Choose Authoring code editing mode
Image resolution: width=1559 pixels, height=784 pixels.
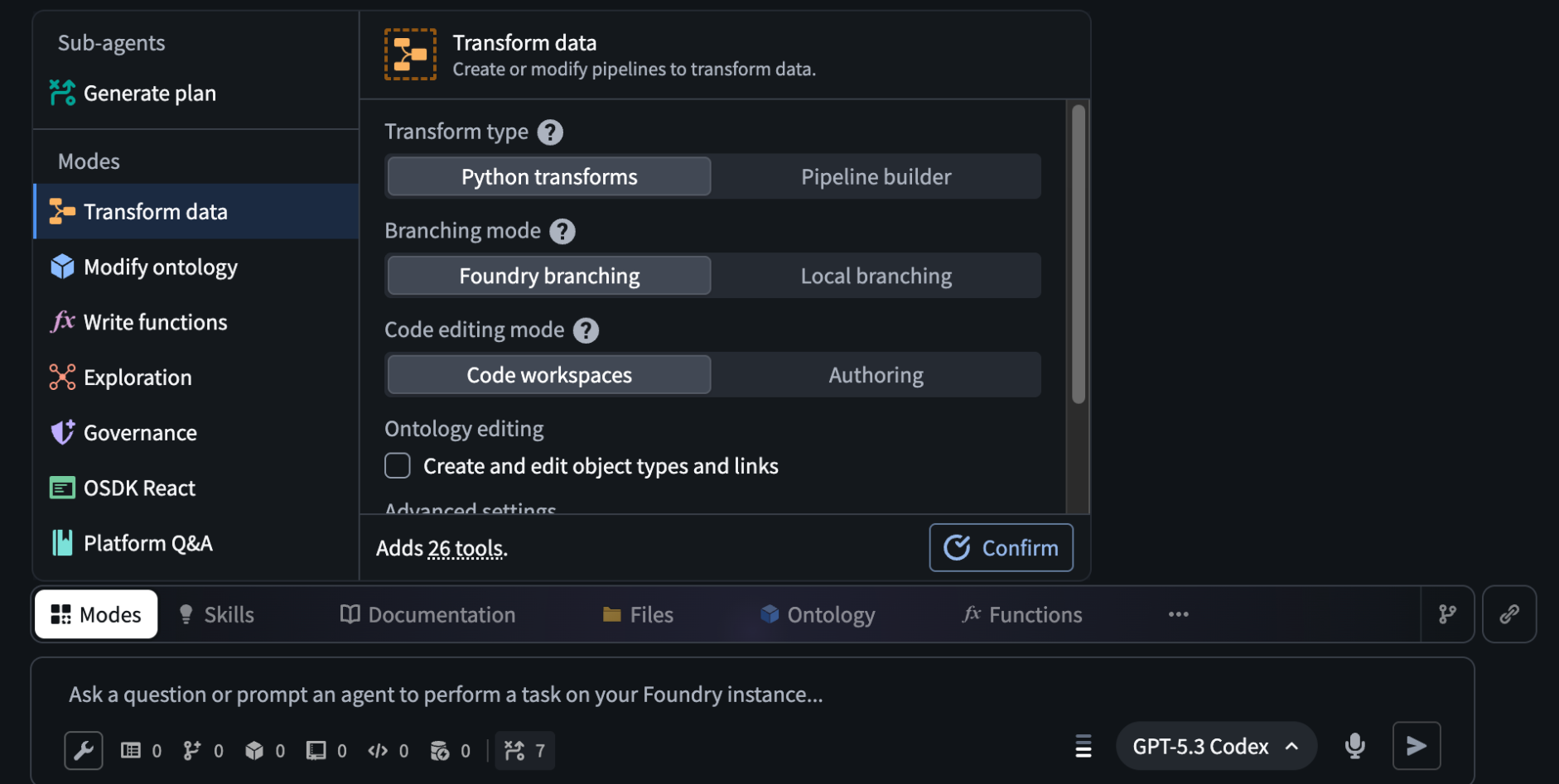click(876, 375)
